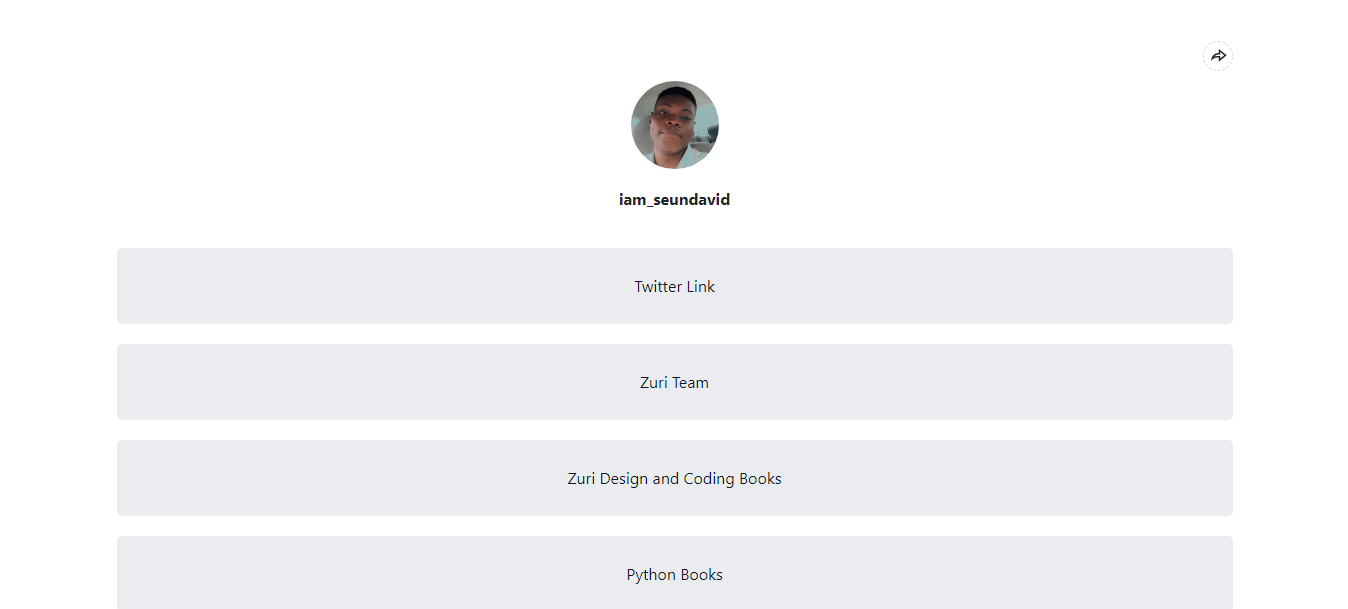Viewport: 1348px width, 609px height.
Task: Open the iam_seundavid profile picture
Action: point(675,125)
